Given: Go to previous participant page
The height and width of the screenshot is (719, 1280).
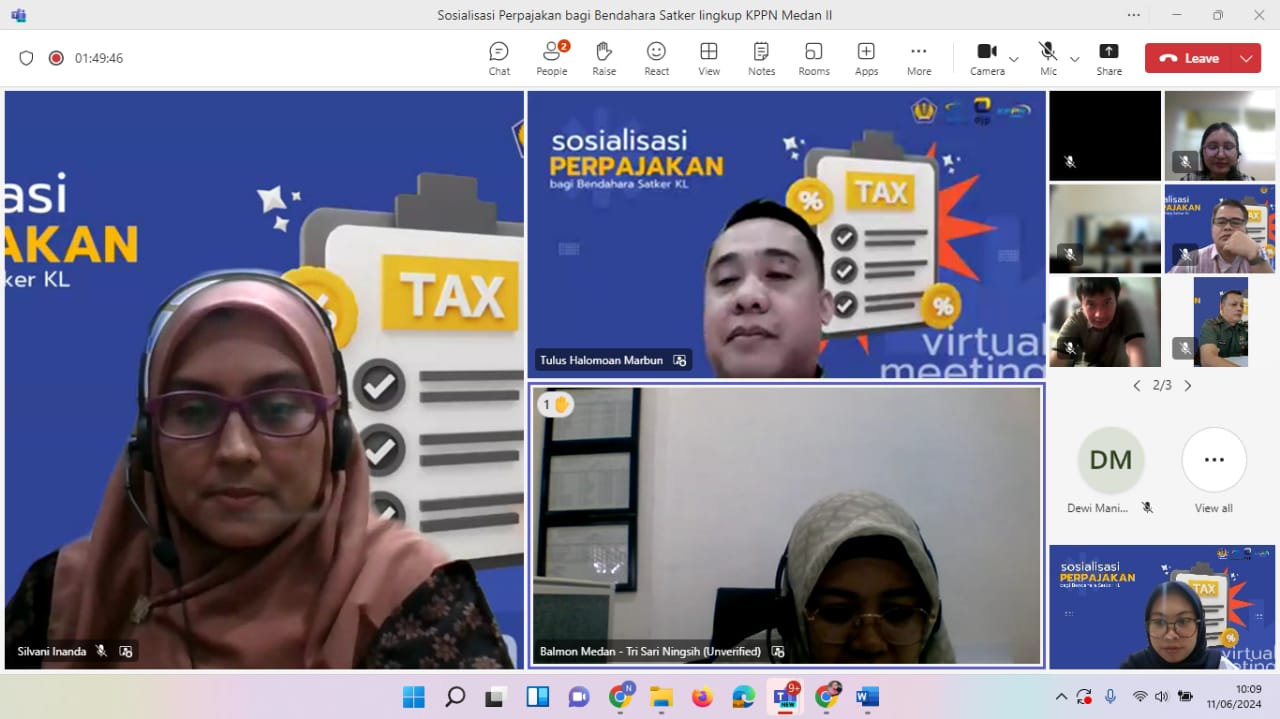Looking at the screenshot, I should (x=1136, y=385).
